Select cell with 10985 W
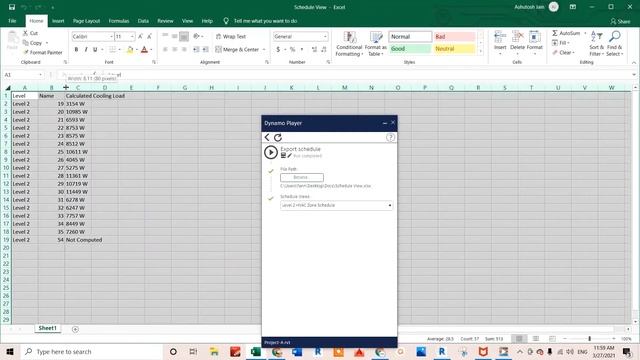Viewport: 640px width, 360px height. (78, 112)
